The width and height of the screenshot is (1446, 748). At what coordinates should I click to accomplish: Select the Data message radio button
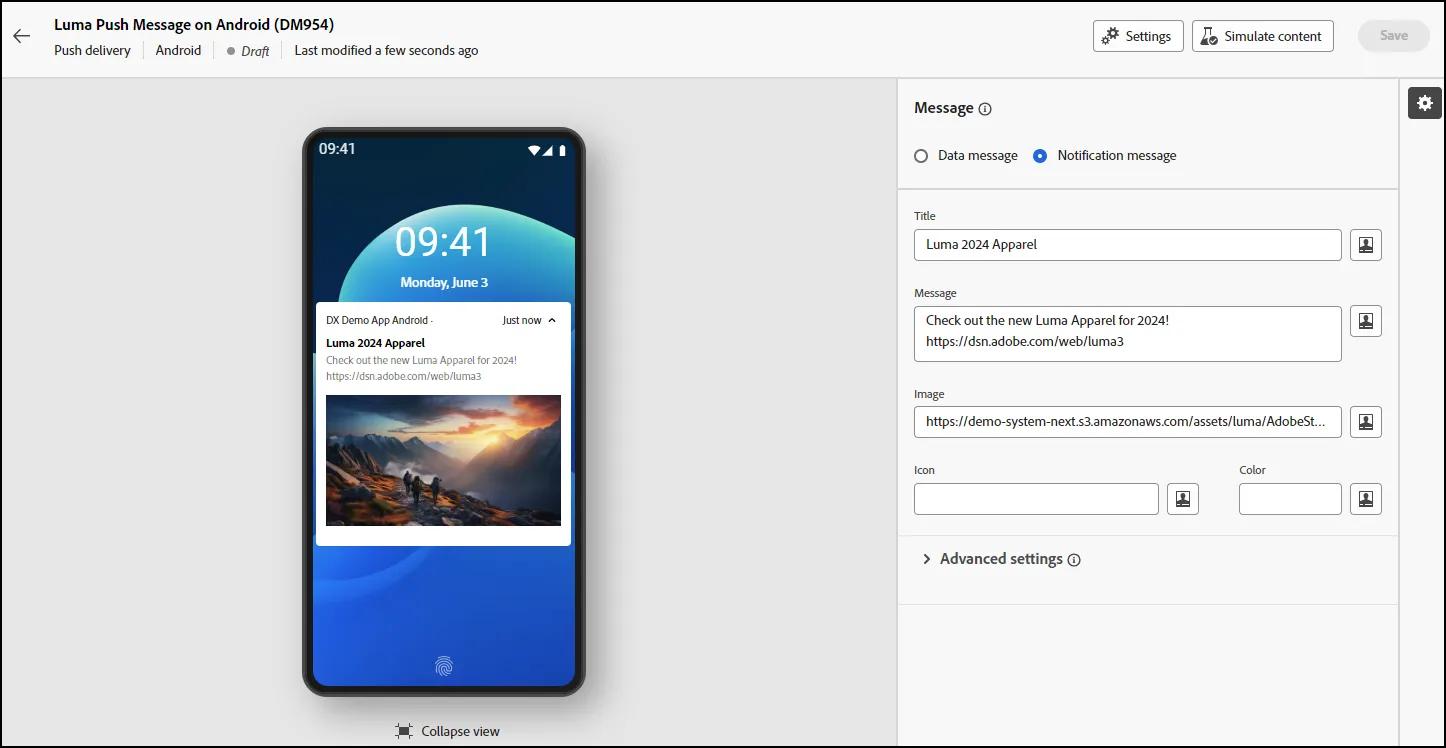[x=921, y=156]
